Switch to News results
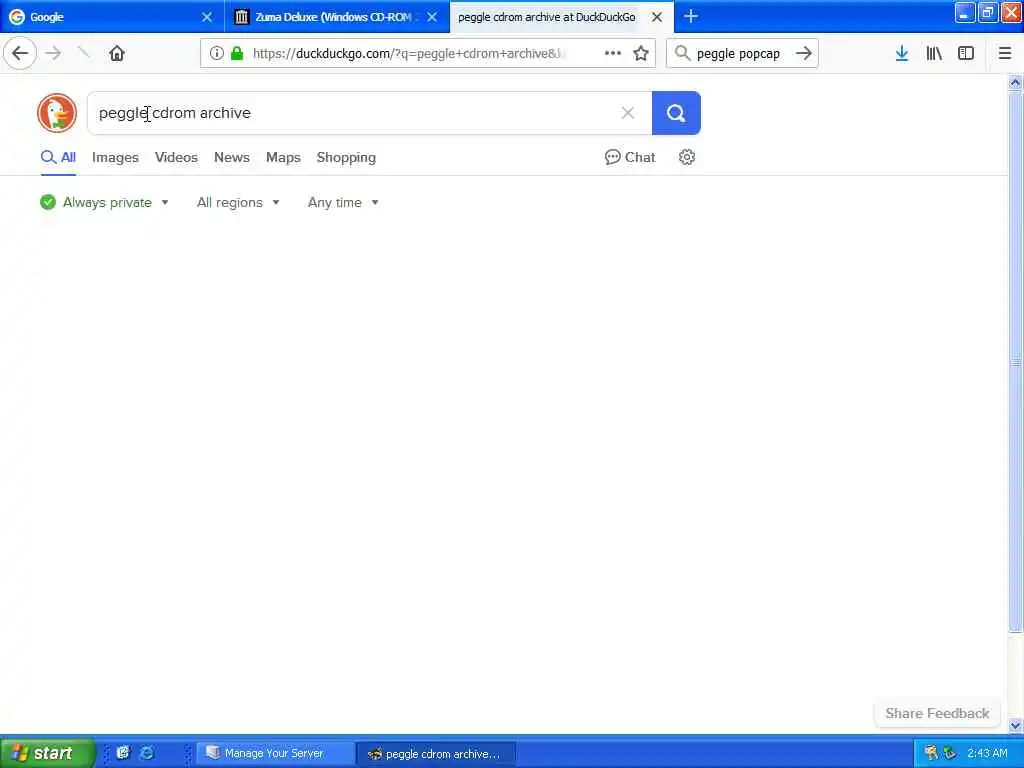 [232, 157]
